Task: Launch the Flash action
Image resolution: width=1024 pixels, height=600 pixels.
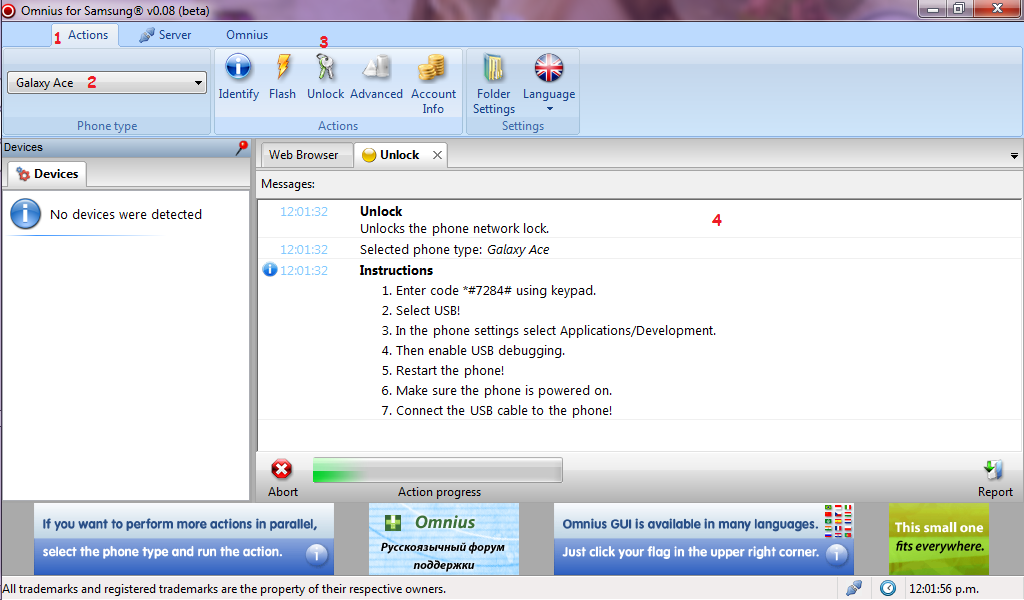Action: pos(282,77)
